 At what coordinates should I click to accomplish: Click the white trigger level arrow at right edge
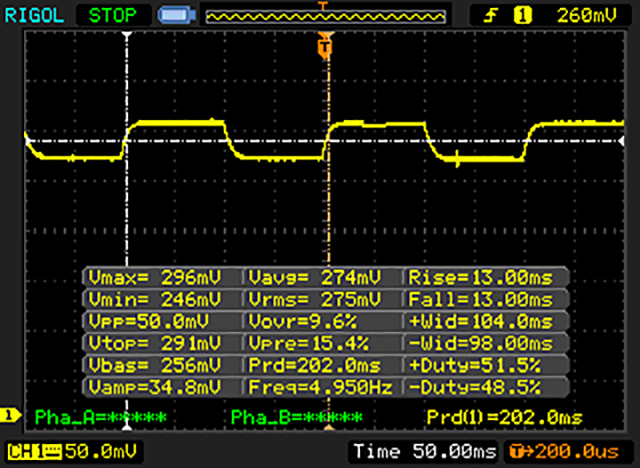click(x=621, y=141)
